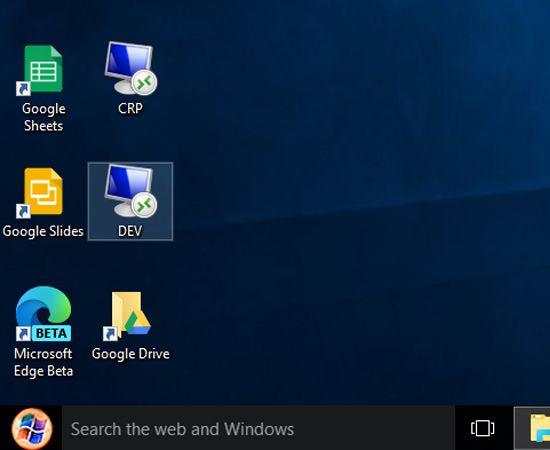Click the "DEV" icon label
Screen dimensions: 550x450
(130, 231)
